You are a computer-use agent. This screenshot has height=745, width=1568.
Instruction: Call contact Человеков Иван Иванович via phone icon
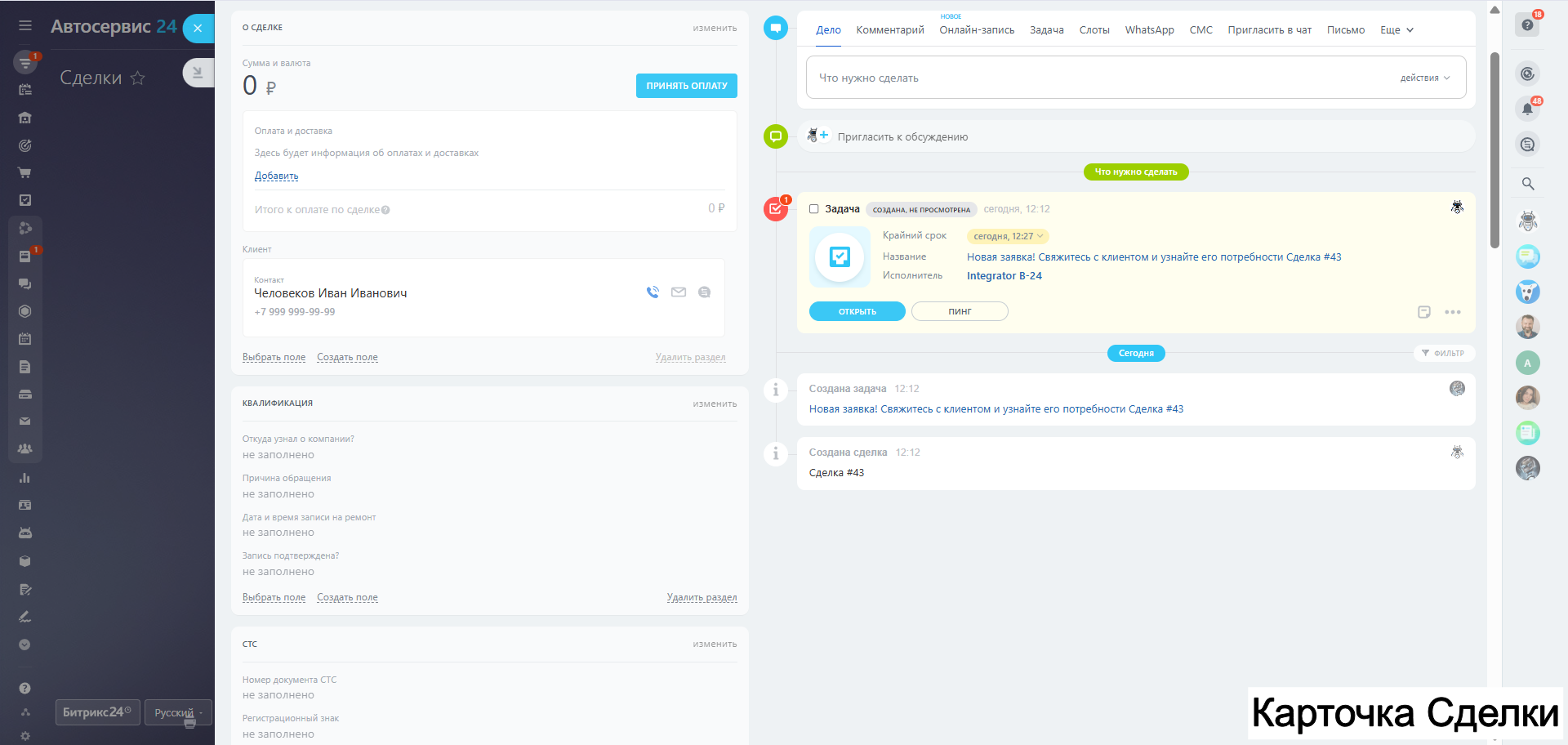653,292
